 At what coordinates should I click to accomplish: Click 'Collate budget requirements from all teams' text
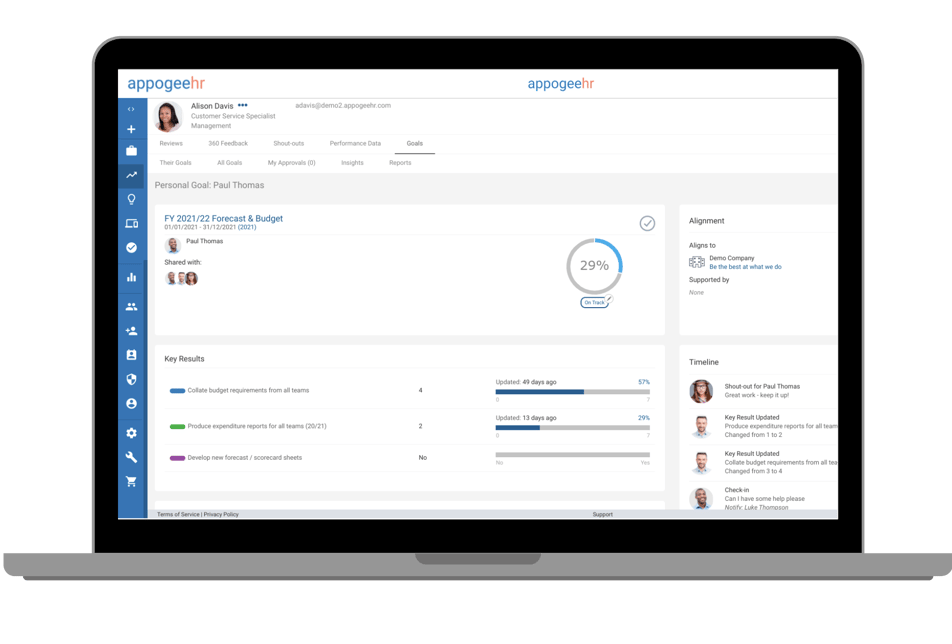tap(248, 390)
